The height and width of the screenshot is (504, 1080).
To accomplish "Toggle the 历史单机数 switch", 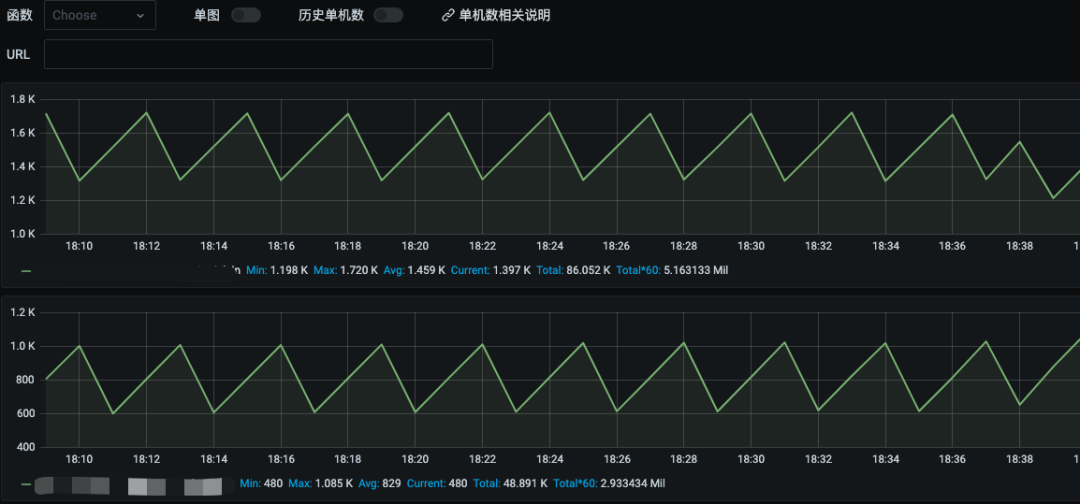I will 388,15.
